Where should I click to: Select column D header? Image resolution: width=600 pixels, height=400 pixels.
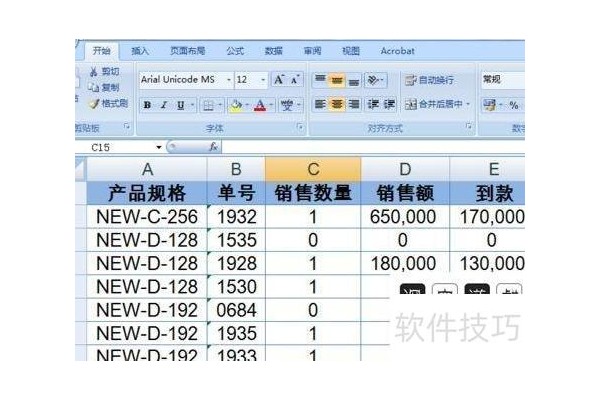pyautogui.click(x=405, y=169)
